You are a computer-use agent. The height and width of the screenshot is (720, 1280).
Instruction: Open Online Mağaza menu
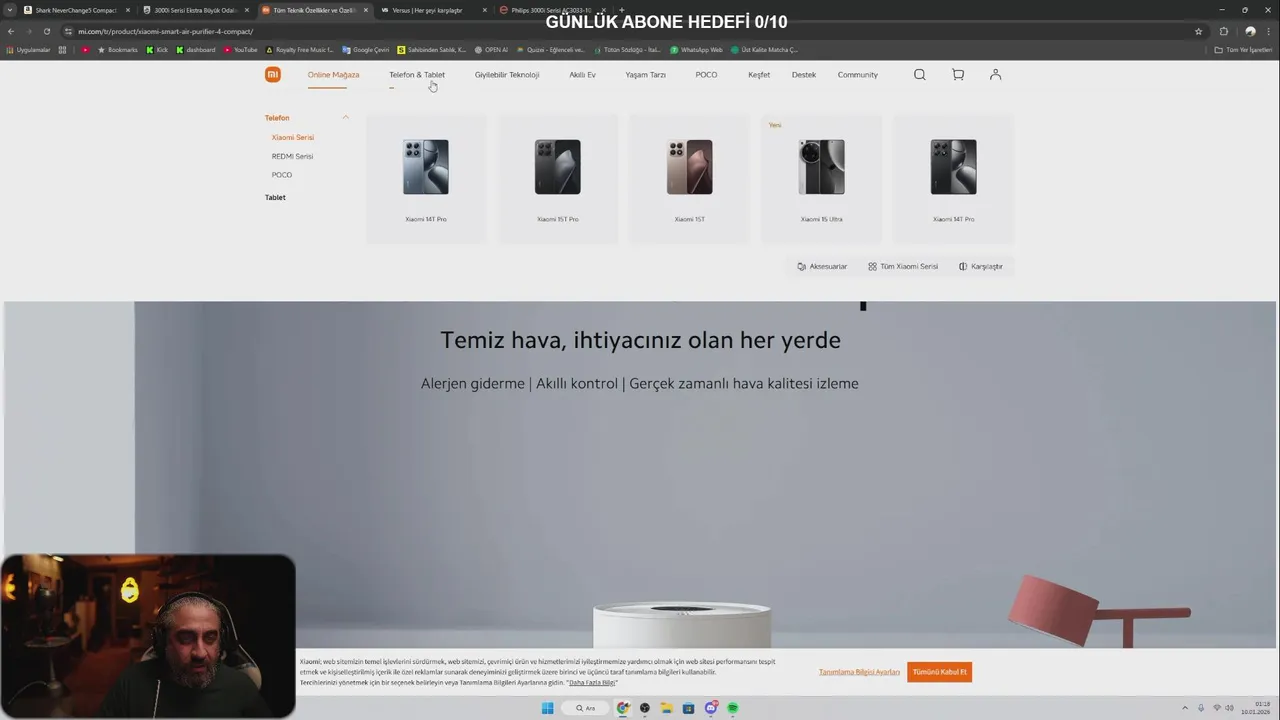pos(333,75)
